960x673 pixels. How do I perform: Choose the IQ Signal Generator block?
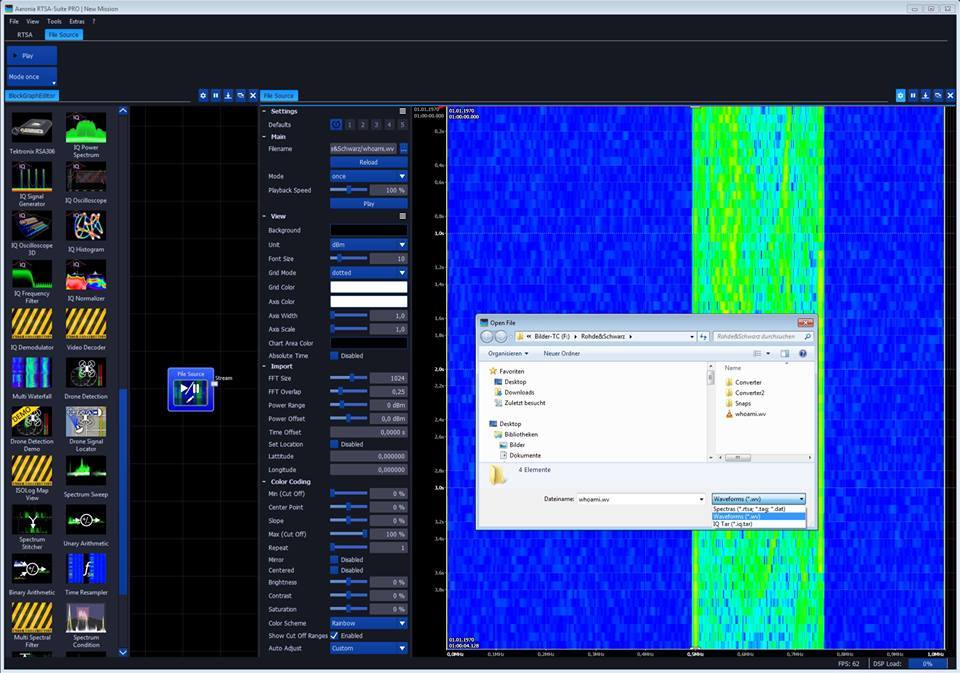[32, 184]
